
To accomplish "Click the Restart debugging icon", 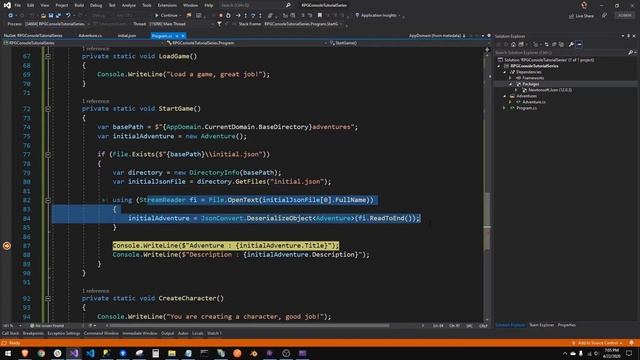I will tap(229, 16).
